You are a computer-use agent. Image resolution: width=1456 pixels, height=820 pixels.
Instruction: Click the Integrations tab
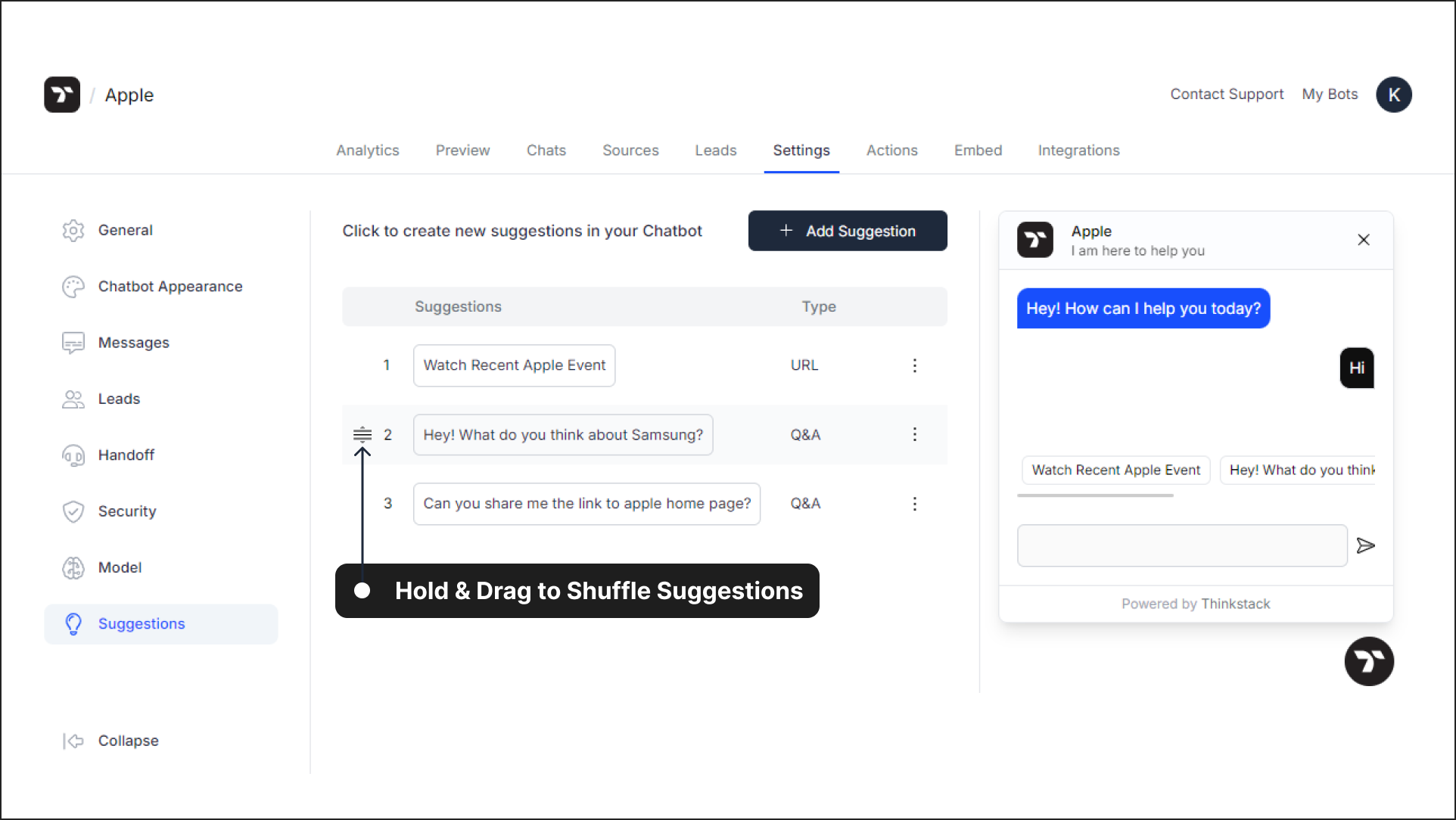(x=1079, y=150)
